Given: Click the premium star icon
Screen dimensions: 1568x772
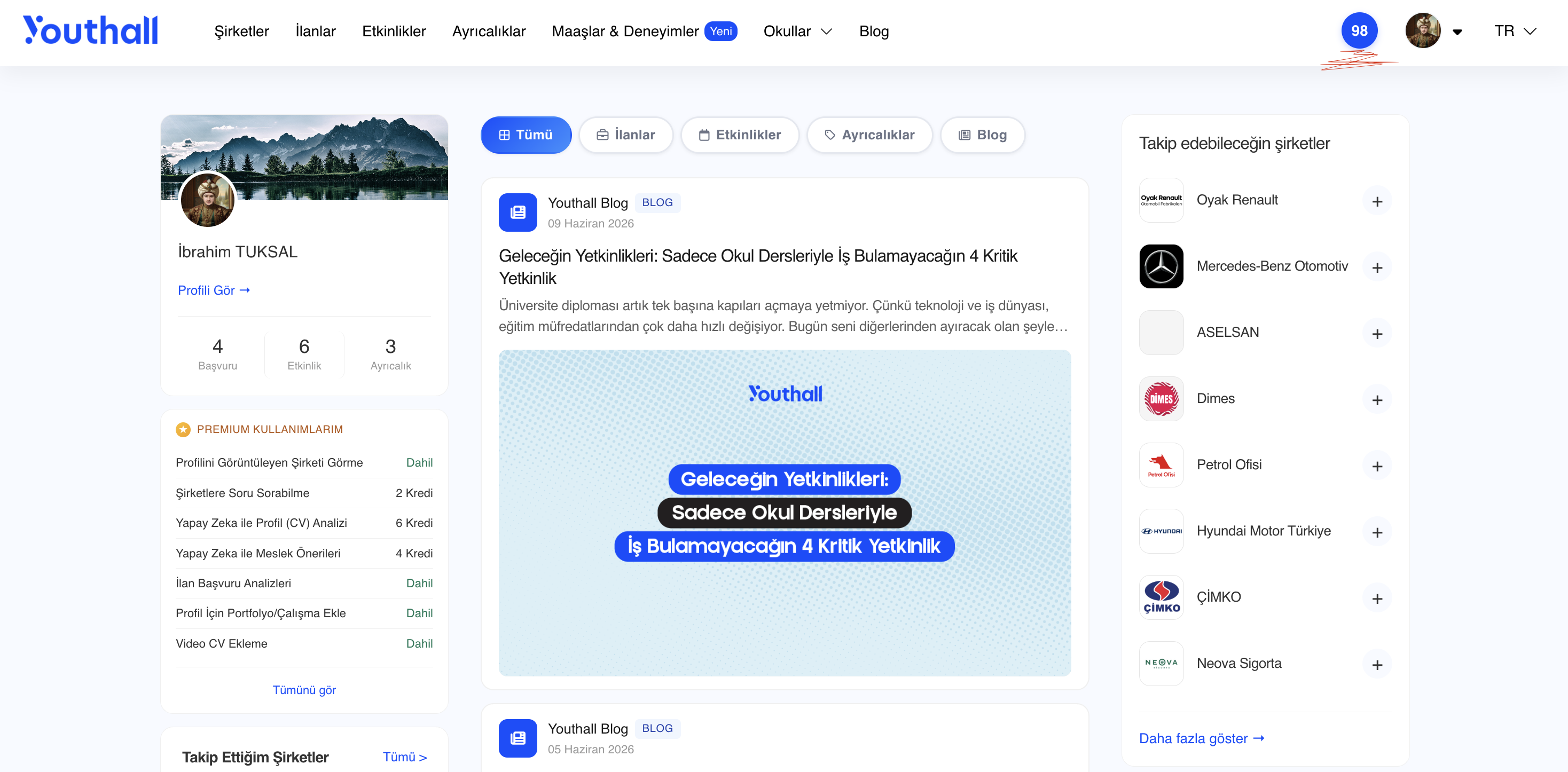Looking at the screenshot, I should [183, 430].
